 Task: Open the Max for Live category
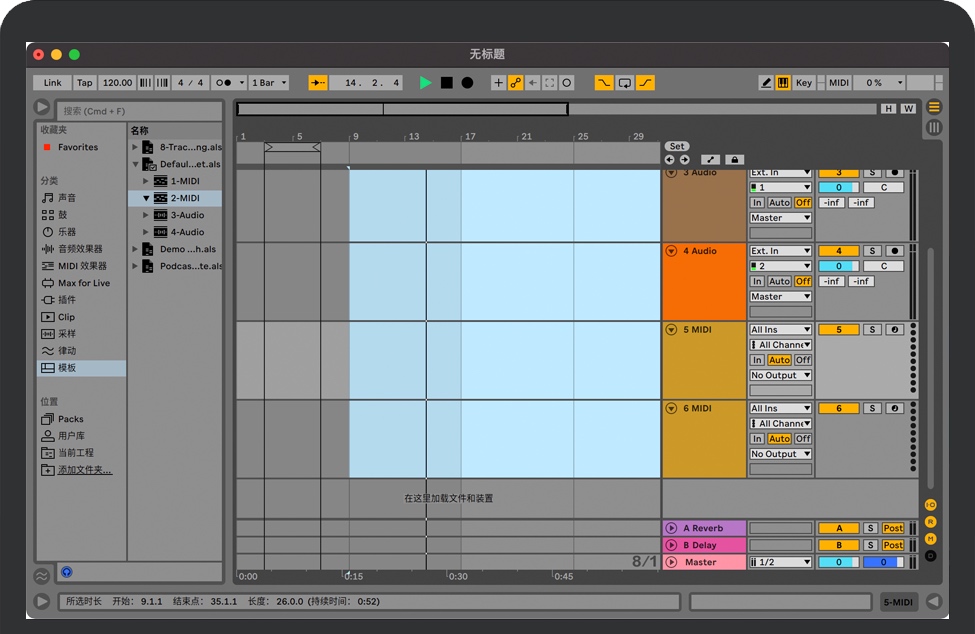[x=85, y=284]
